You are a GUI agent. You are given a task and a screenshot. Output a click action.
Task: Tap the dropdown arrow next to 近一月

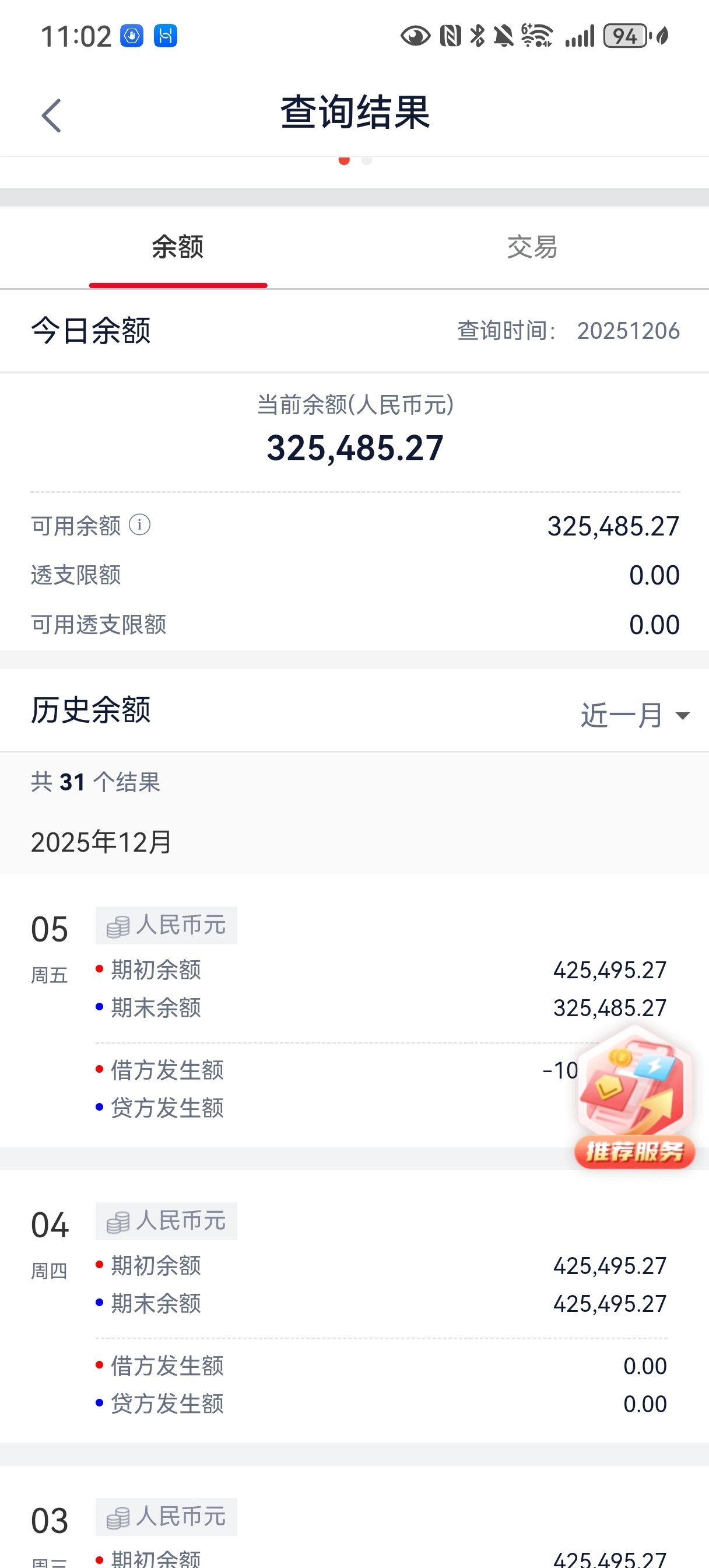(683, 716)
